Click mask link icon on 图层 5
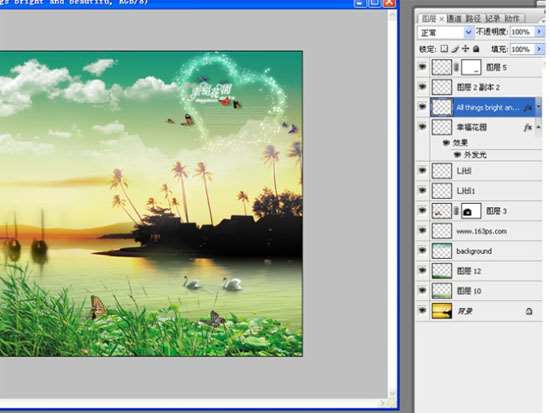The image size is (550, 413). (456, 67)
